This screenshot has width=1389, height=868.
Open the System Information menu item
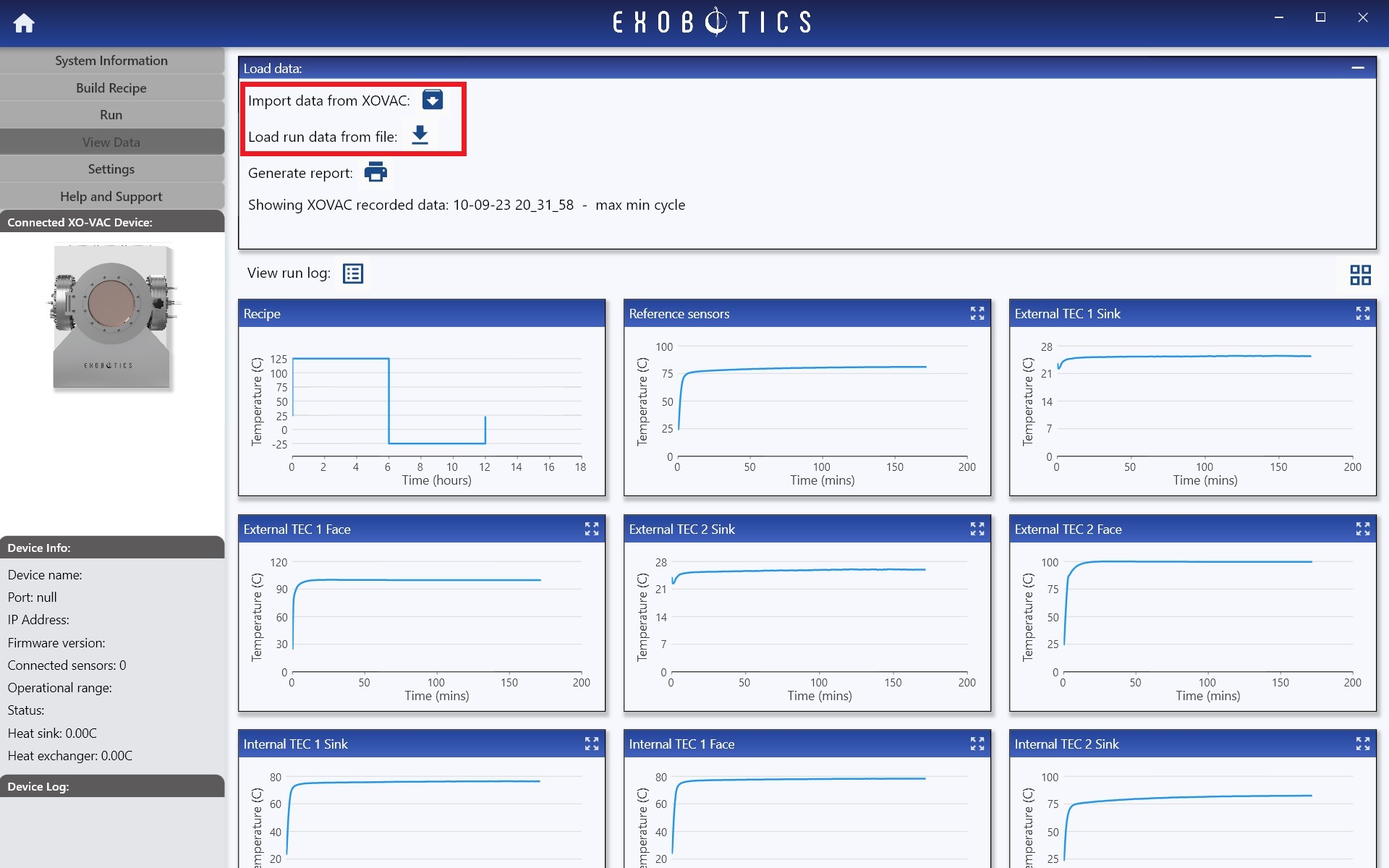tap(111, 61)
